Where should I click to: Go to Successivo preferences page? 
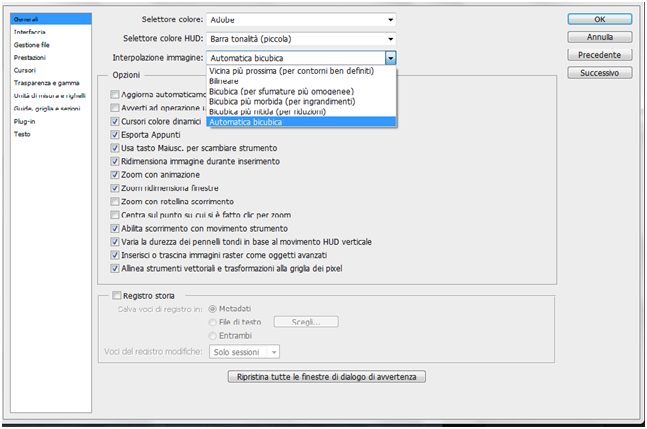tap(600, 73)
